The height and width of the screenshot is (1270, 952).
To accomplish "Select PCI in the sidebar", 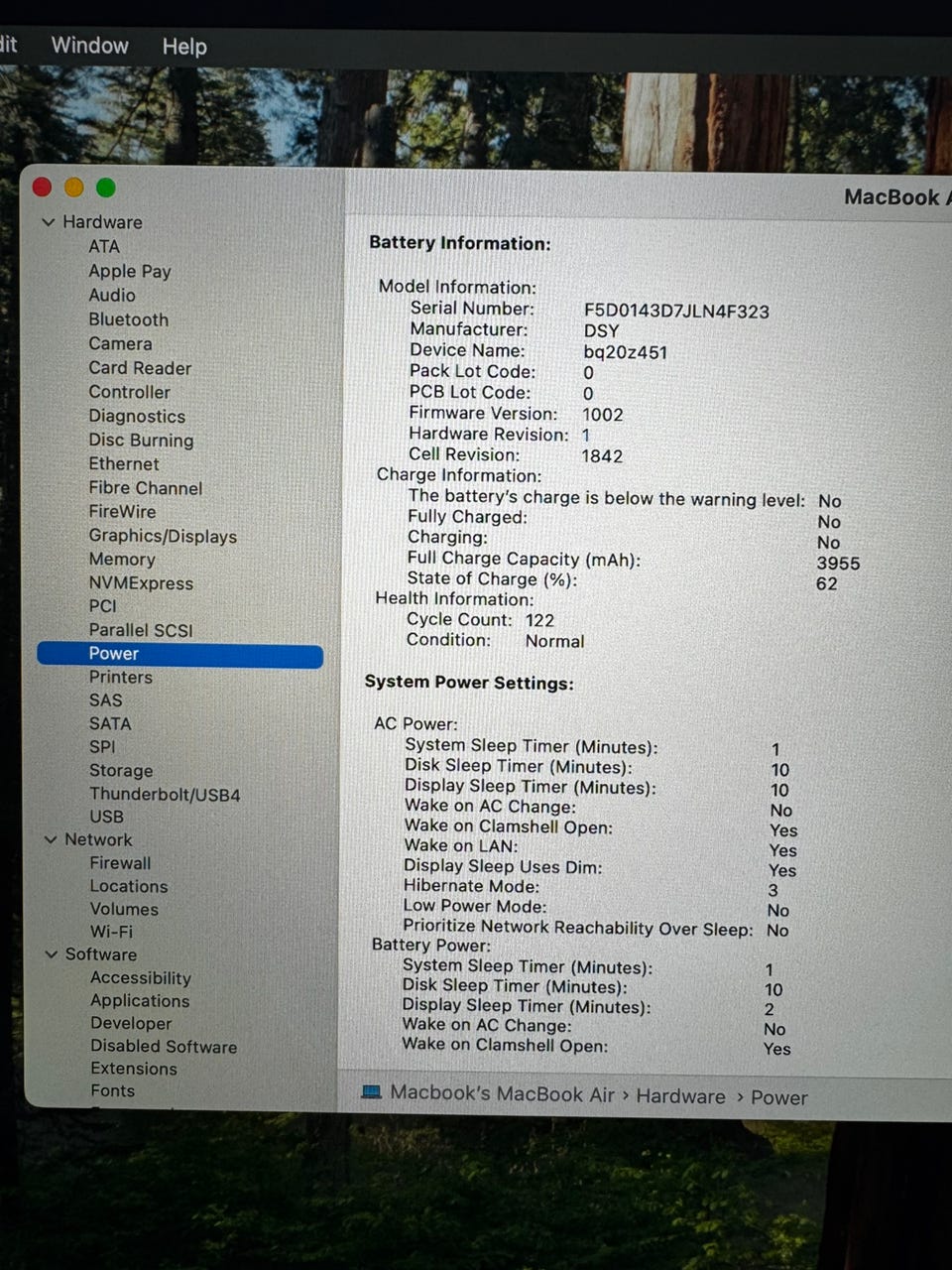I will (x=103, y=606).
